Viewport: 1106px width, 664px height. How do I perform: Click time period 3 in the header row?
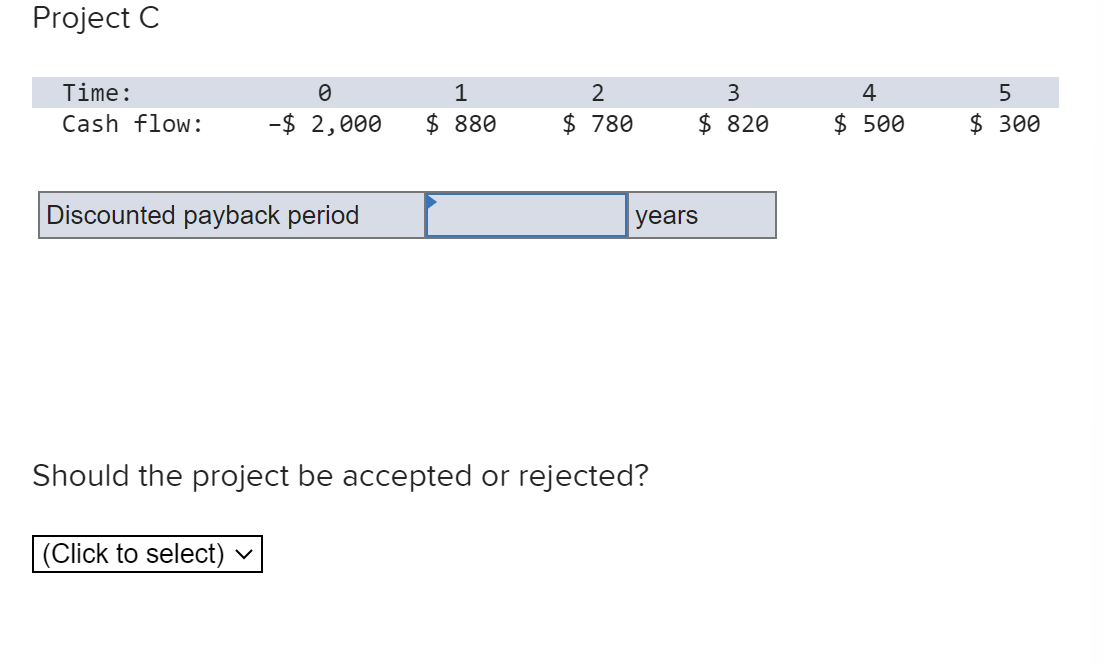coord(733,92)
